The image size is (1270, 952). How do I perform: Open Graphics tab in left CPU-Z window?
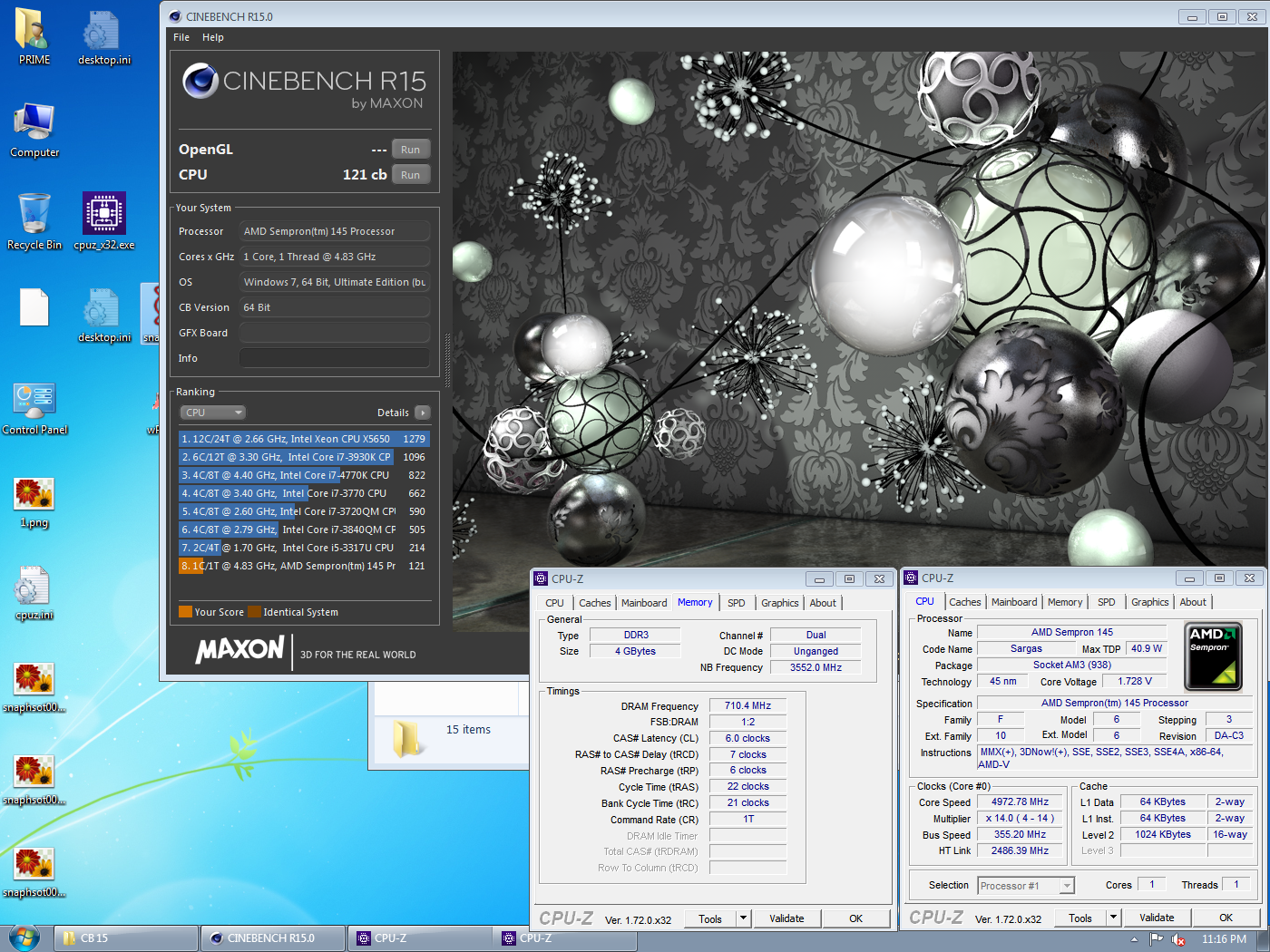pyautogui.click(x=780, y=603)
